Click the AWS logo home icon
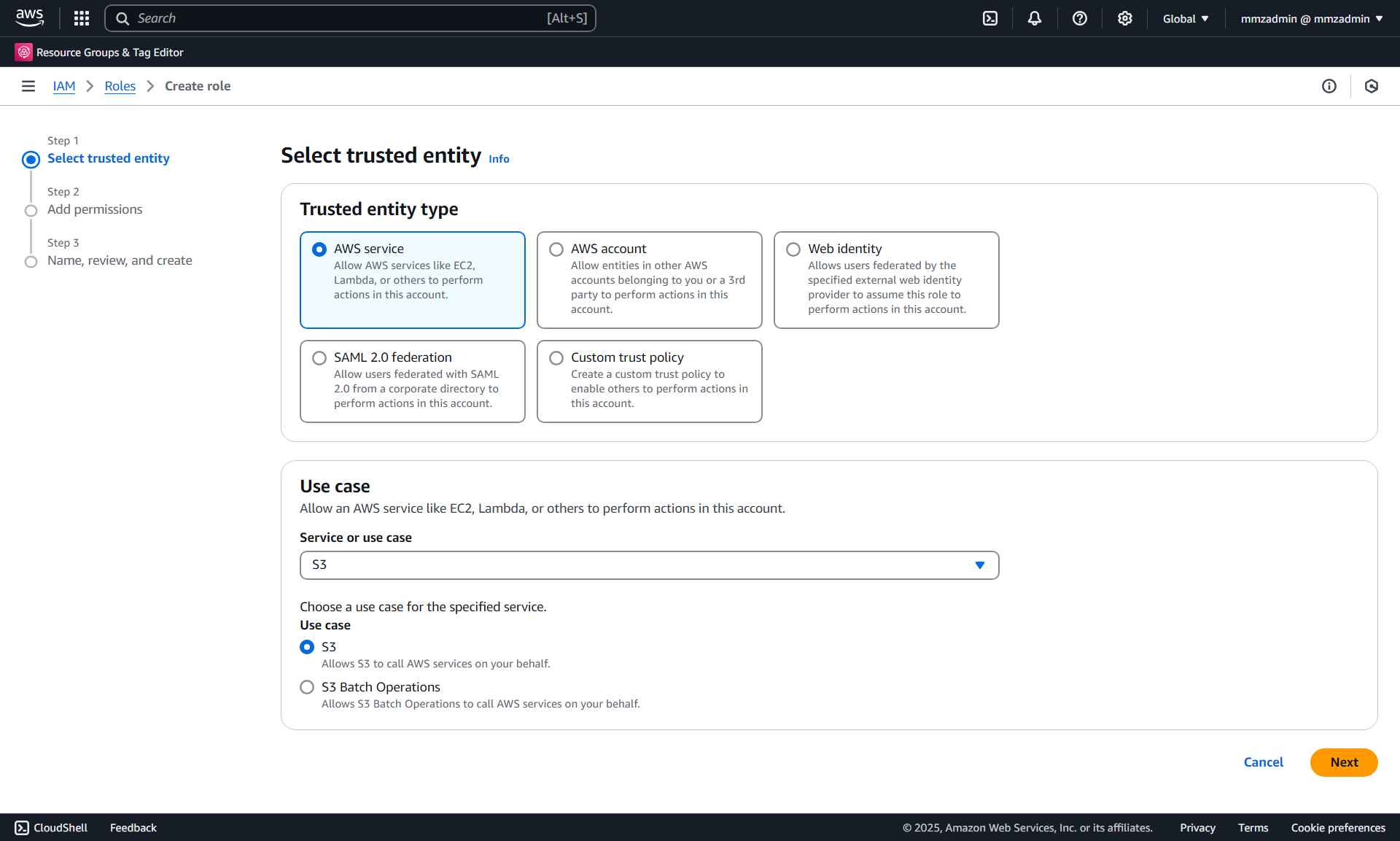This screenshot has width=1400, height=841. (x=30, y=18)
